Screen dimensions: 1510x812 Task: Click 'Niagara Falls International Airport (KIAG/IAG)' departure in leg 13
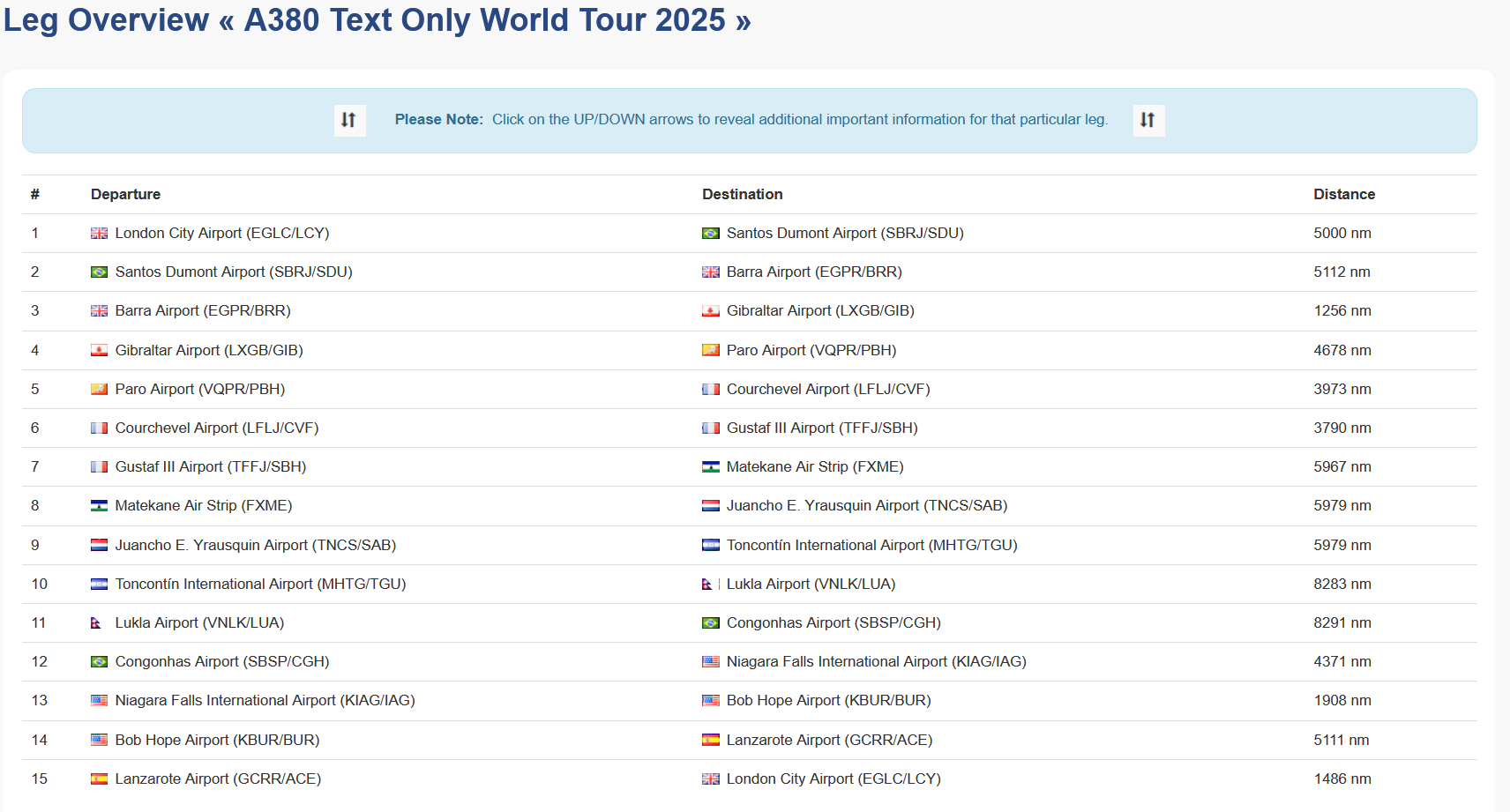[265, 701]
